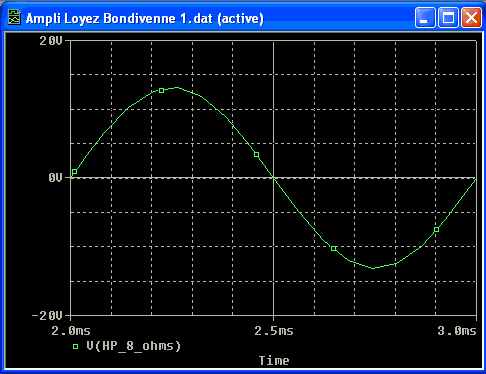Close the Ampli Loyez Bondivenne 1.dat window

471,17
